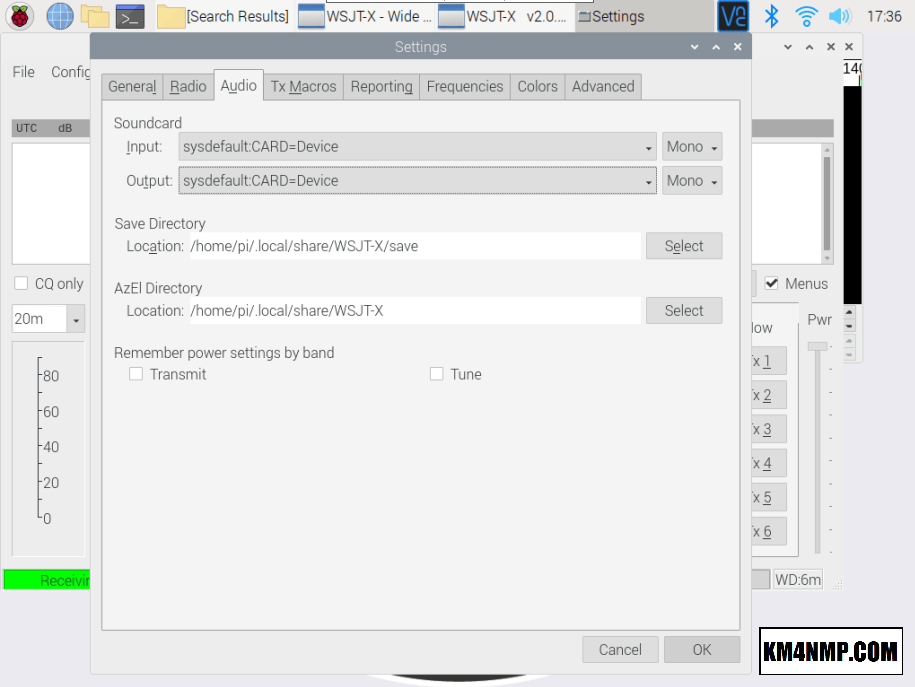915x687 pixels.
Task: Launch the terminal from the taskbar
Action: (130, 16)
